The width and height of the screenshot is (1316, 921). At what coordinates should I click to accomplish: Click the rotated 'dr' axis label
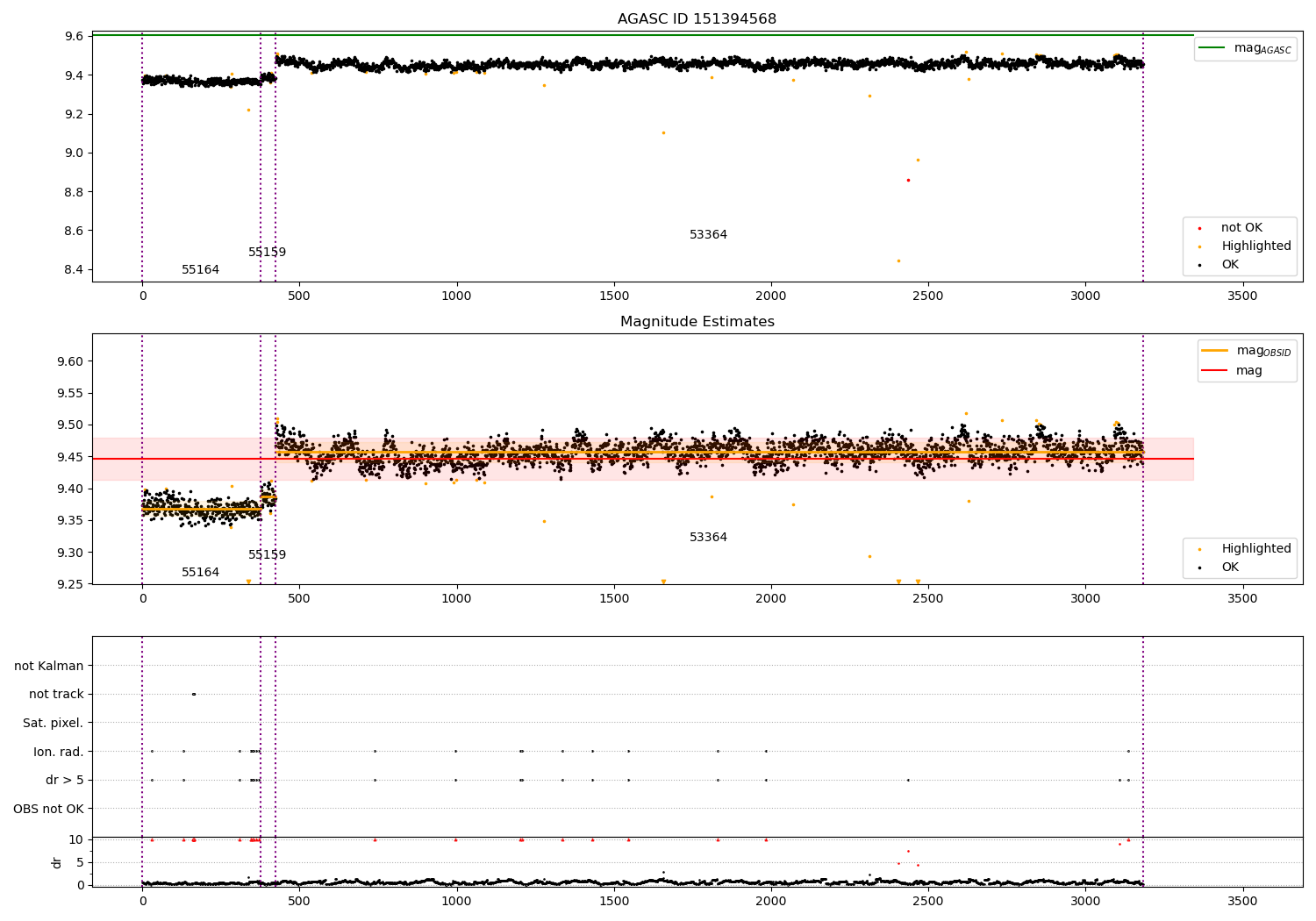coord(56,862)
